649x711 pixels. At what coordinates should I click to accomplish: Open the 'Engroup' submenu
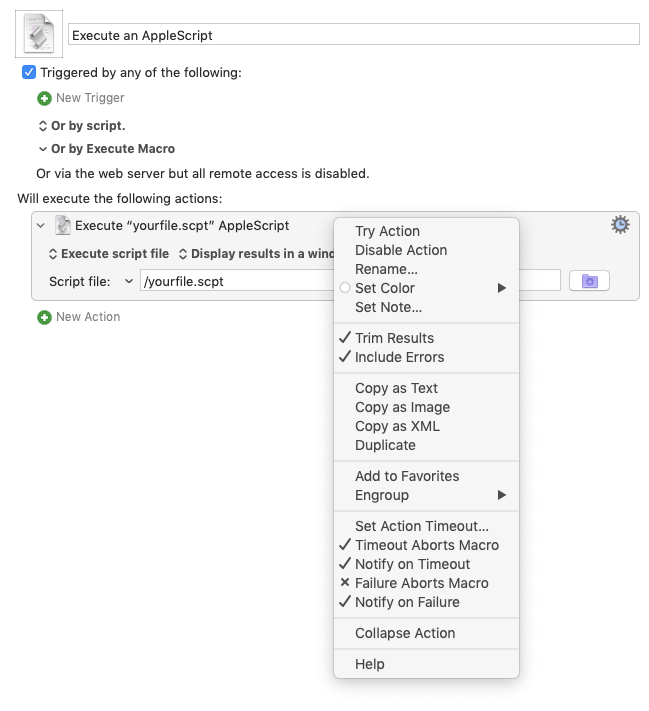[426, 495]
